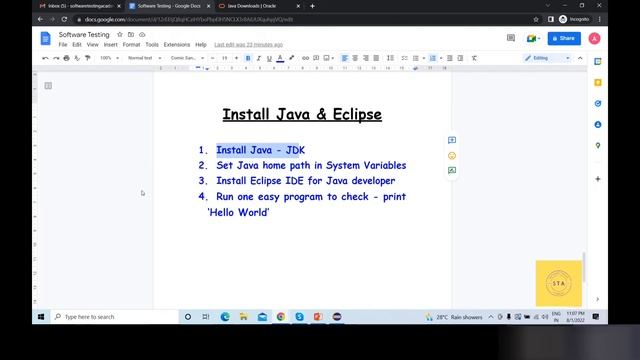Set right text alignment
Screen dimensions: 640x360
[x=366, y=58]
